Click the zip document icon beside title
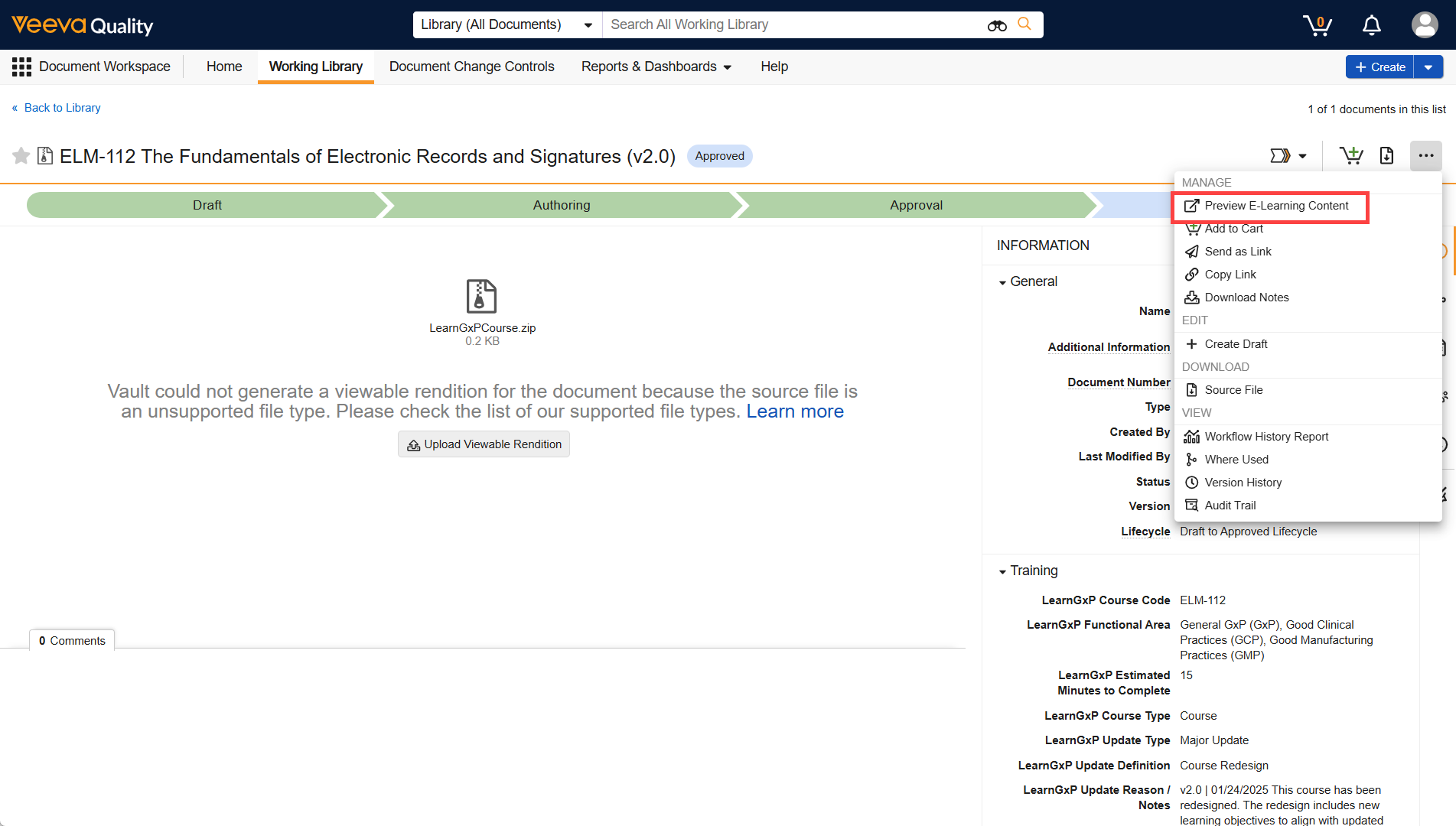 tap(45, 156)
